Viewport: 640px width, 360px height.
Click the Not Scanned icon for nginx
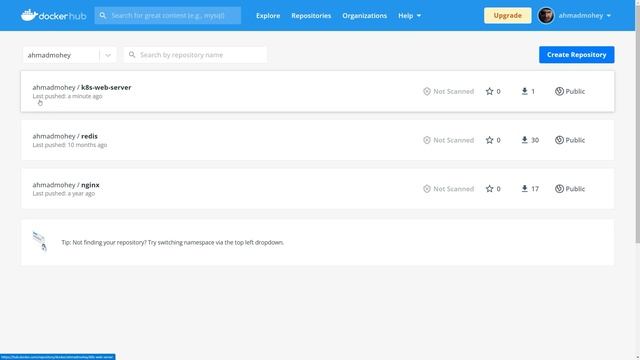[427, 189]
